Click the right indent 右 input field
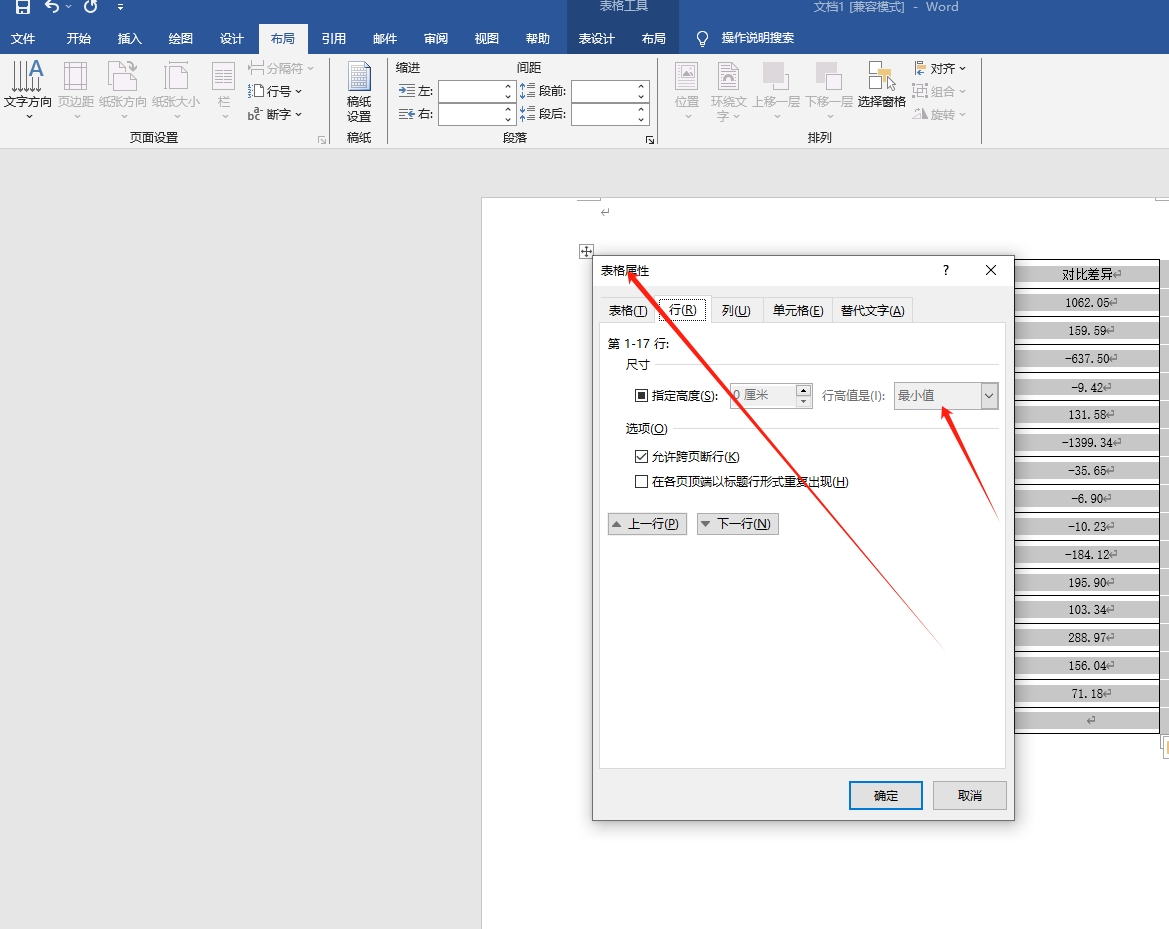The image size is (1169, 929). click(x=470, y=114)
